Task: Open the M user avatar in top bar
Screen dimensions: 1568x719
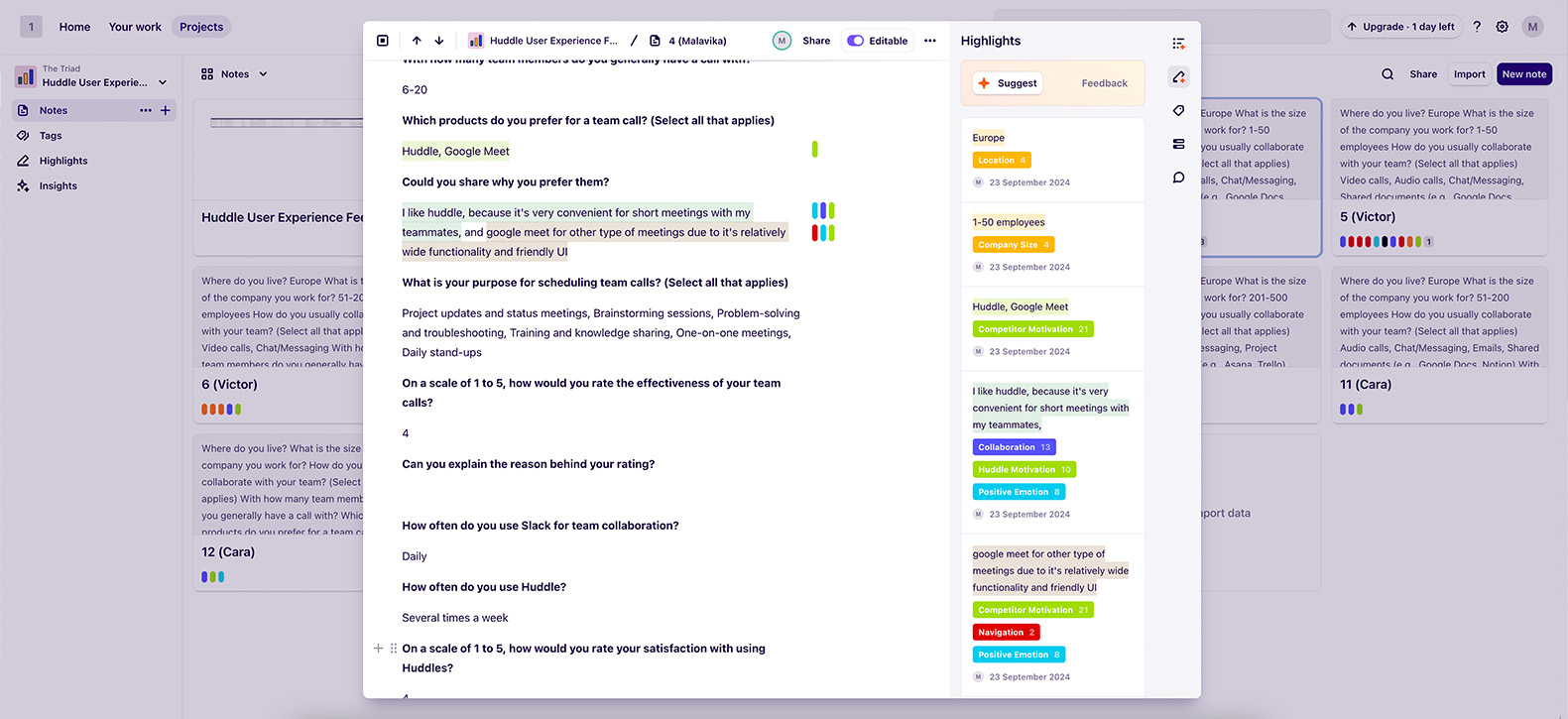Action: [x=1533, y=27]
